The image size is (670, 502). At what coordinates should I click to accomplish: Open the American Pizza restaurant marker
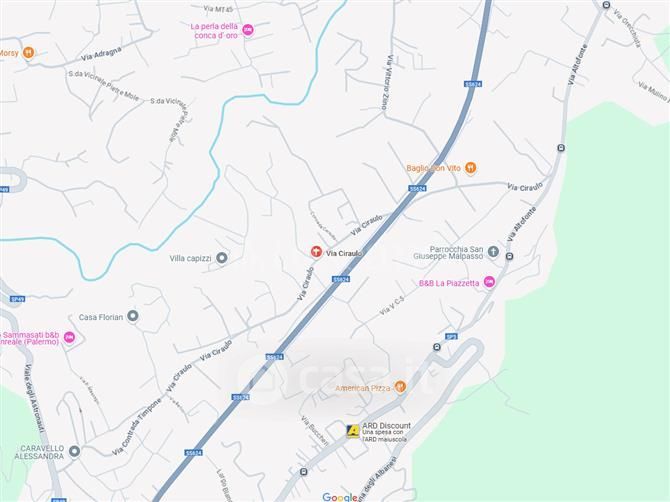(x=400, y=387)
